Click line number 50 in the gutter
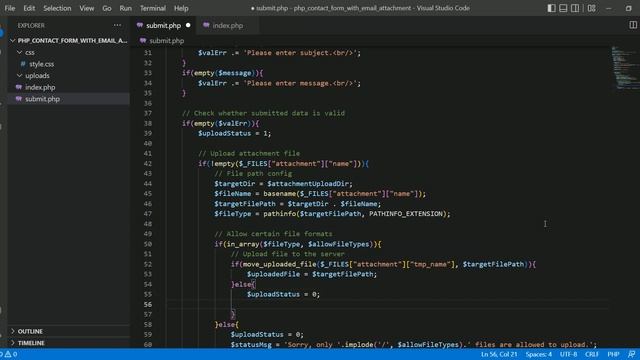The height and width of the screenshot is (360, 640). coord(148,244)
